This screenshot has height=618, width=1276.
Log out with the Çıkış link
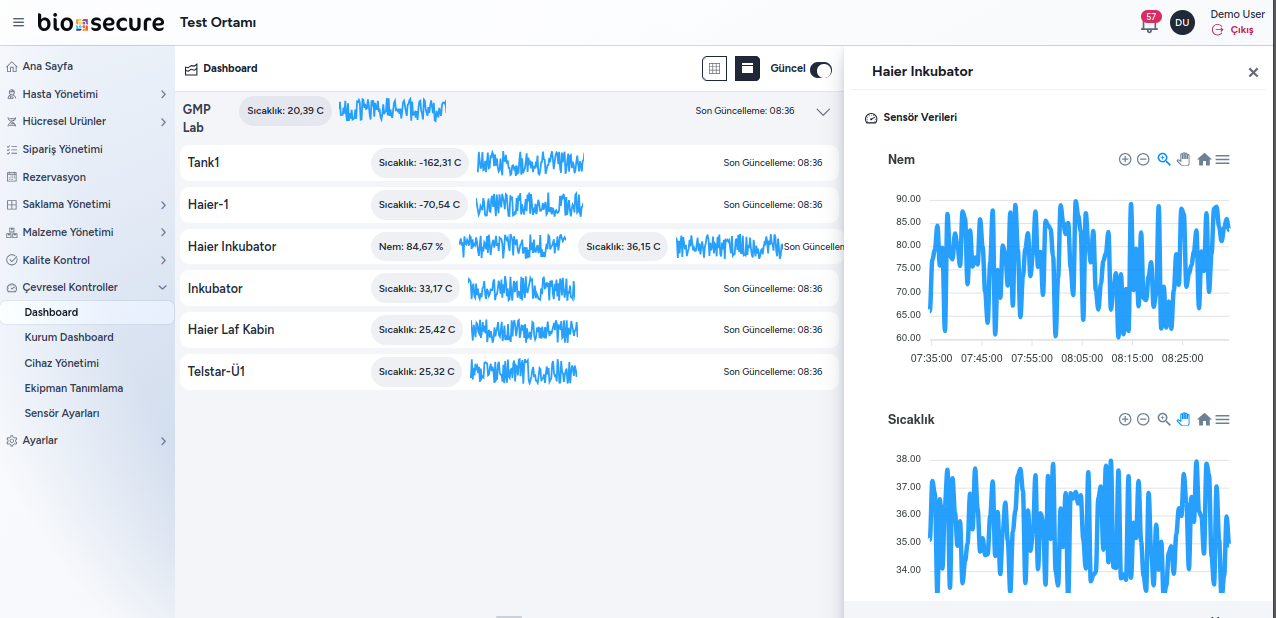pyautogui.click(x=1233, y=30)
